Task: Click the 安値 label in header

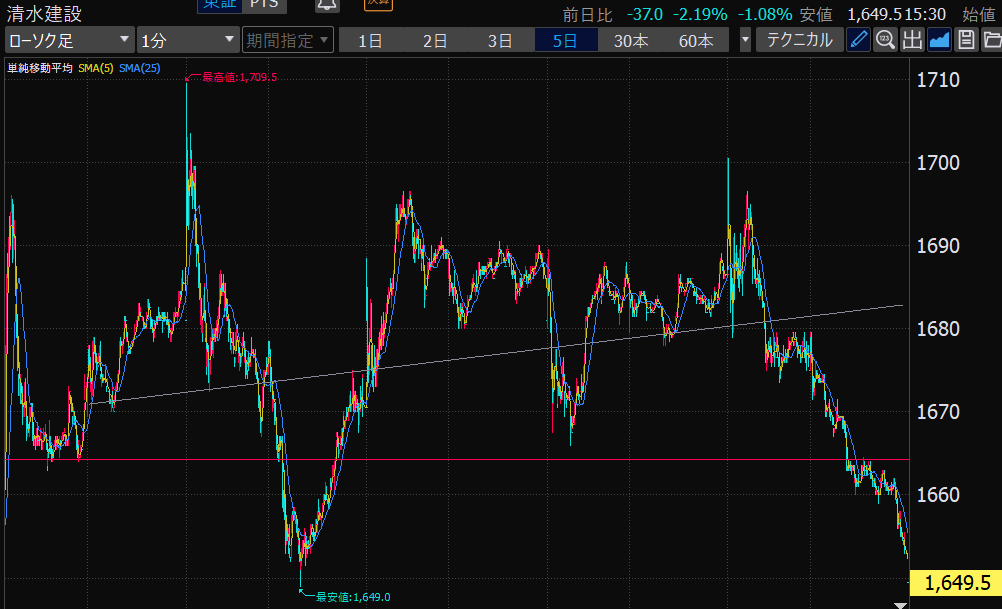Action: 817,15
